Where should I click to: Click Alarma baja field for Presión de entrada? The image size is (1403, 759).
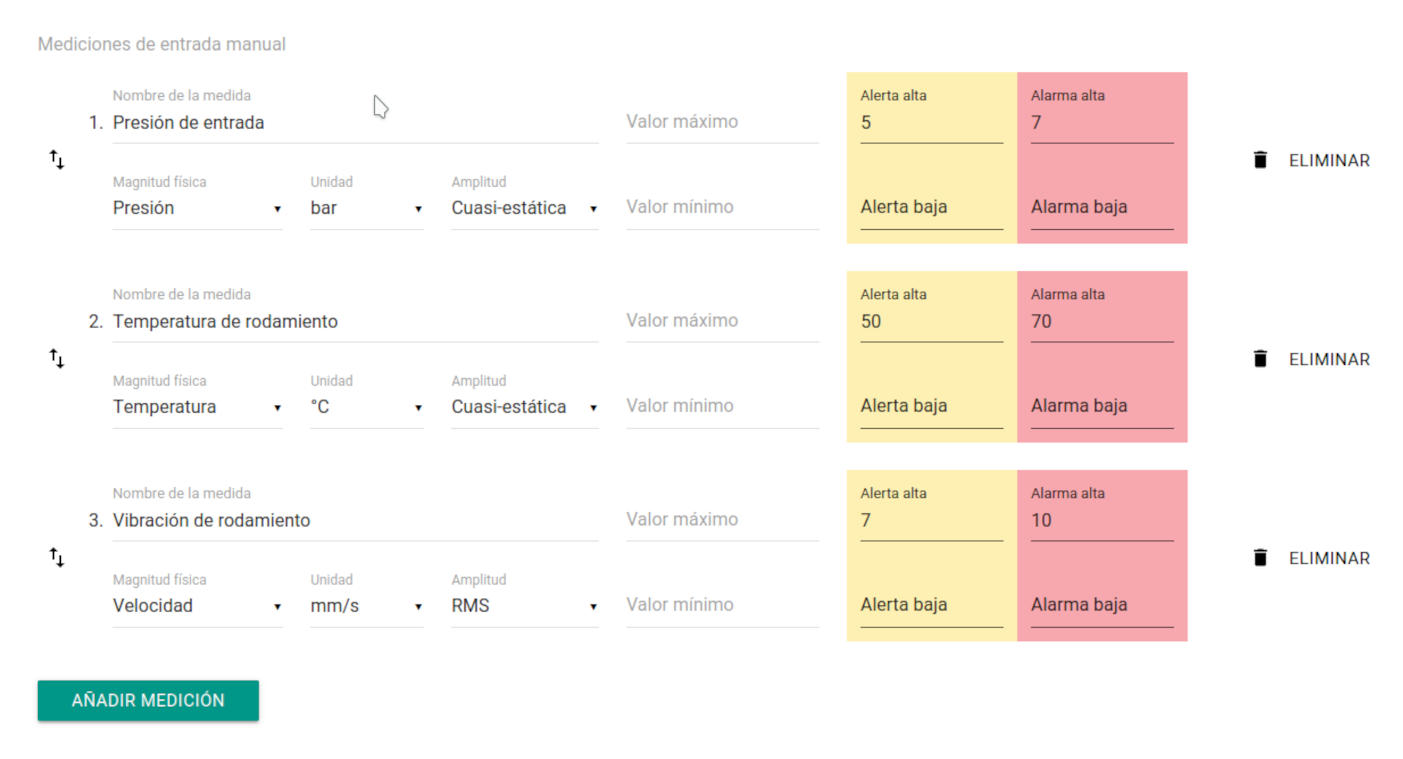[1101, 208]
